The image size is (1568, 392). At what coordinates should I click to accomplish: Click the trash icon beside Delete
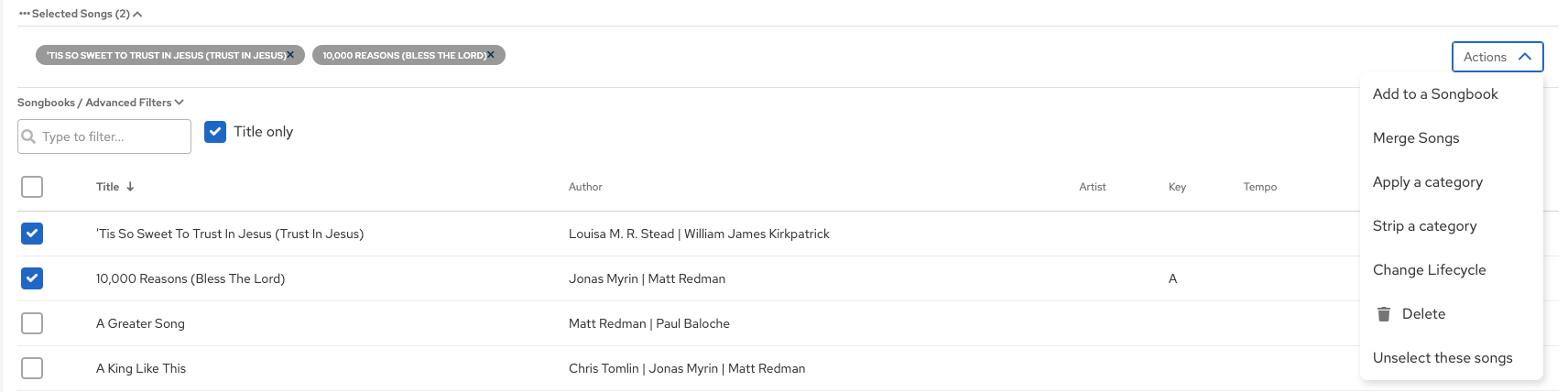pos(1383,314)
